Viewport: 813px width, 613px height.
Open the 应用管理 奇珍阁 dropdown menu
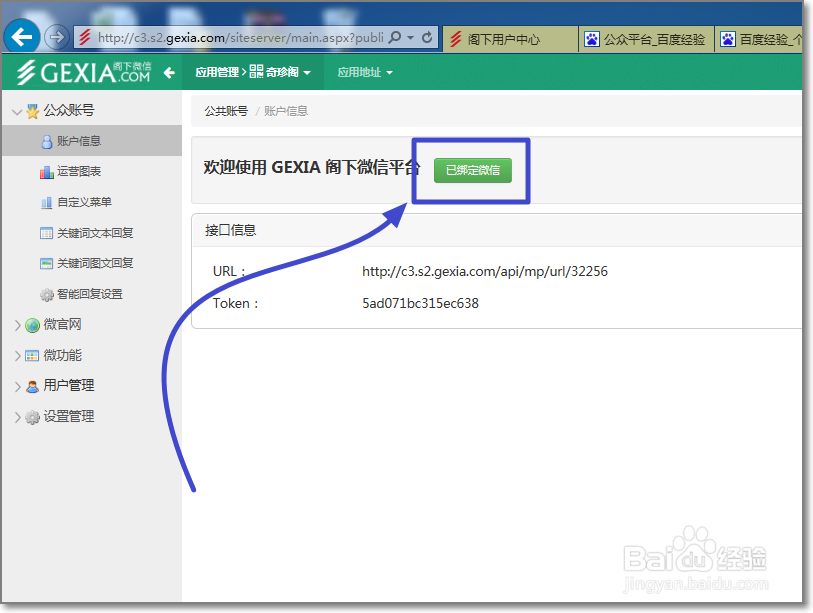[253, 72]
